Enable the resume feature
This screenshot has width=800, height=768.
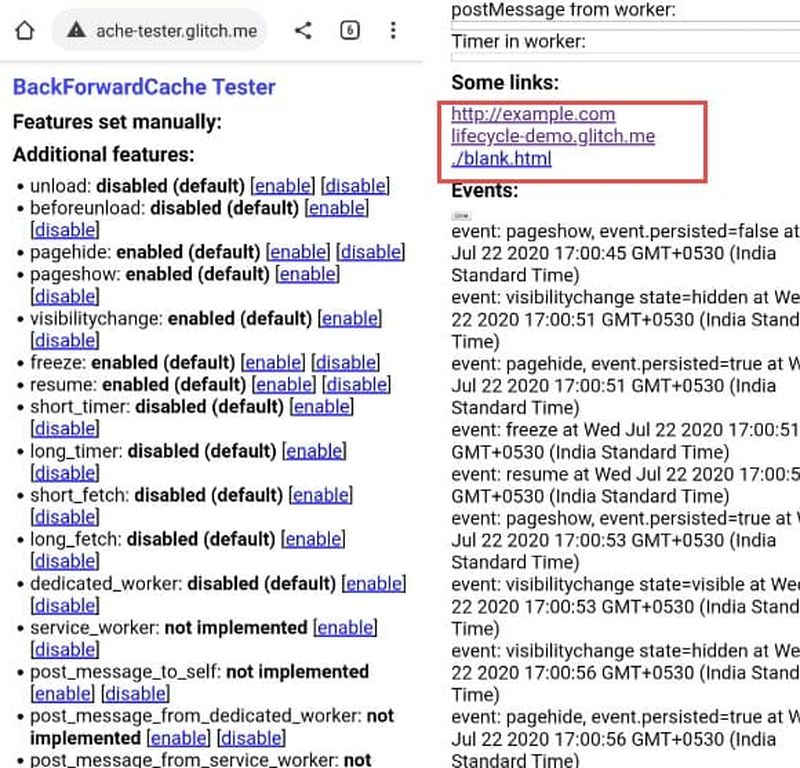coord(285,384)
